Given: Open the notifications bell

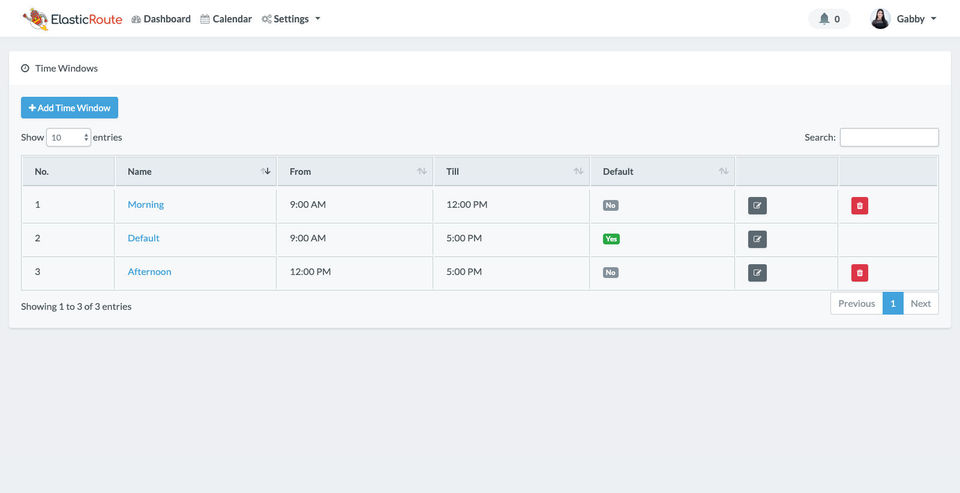Looking at the screenshot, I should pyautogui.click(x=829, y=19).
